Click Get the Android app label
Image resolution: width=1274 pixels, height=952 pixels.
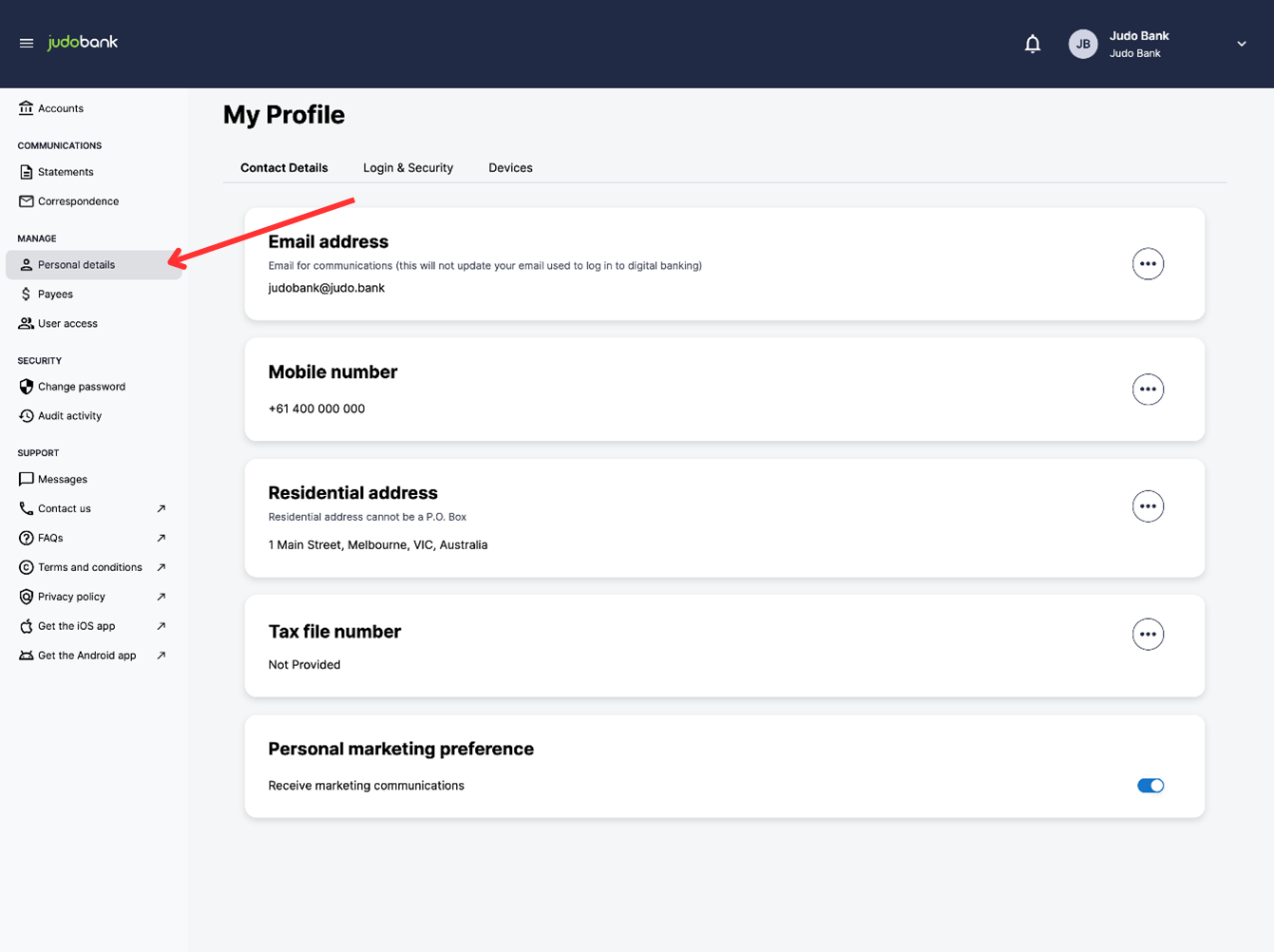tap(86, 656)
